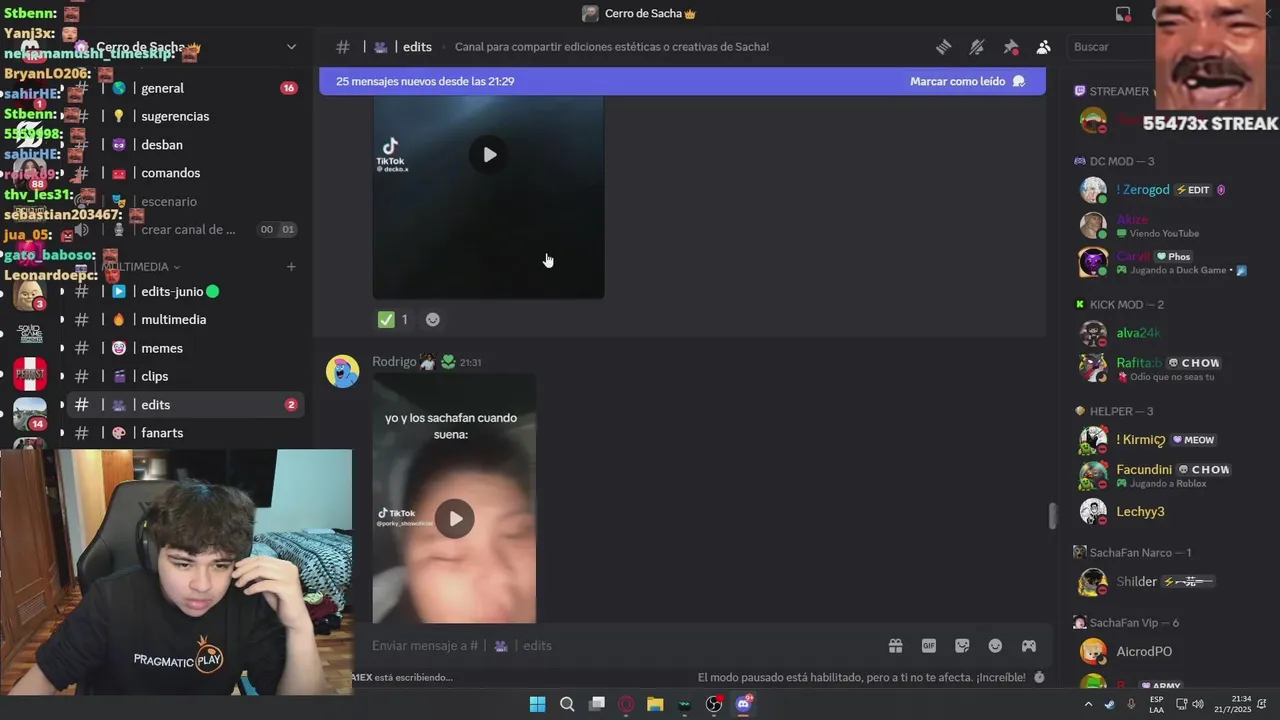Open the sticker picker
The width and height of the screenshot is (1280, 720).
962,646
